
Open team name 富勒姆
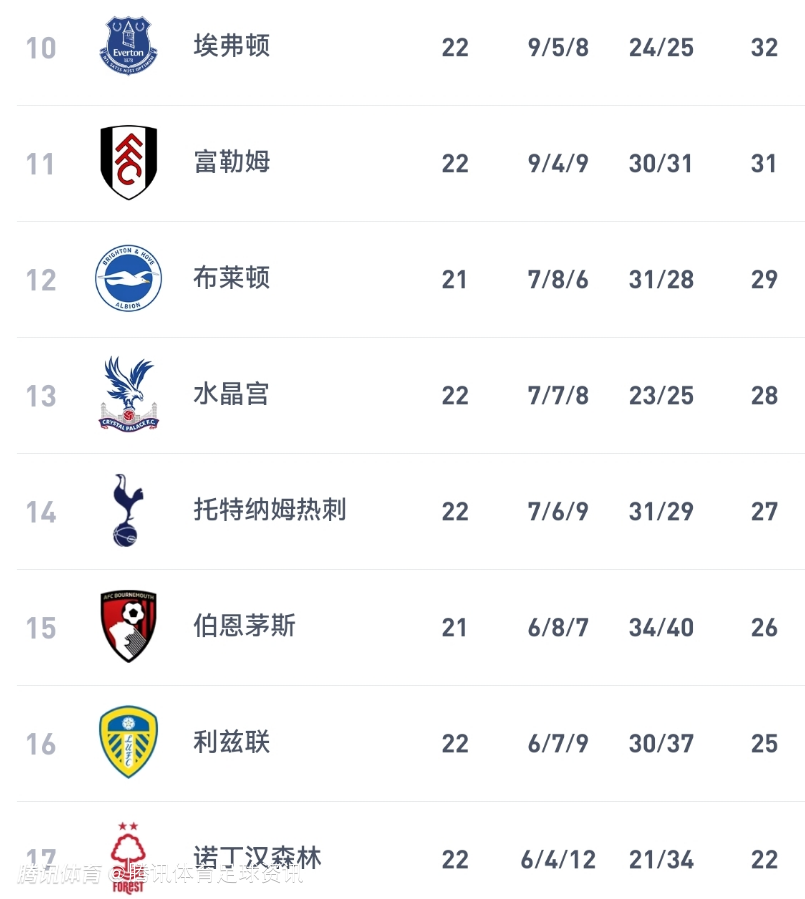point(232,162)
